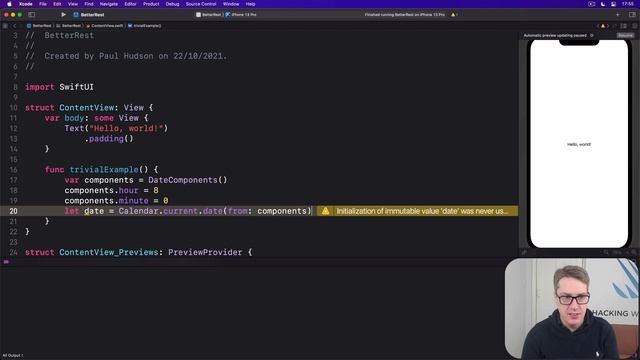Click 'ContentView' struct name on line 10
The height and width of the screenshot is (360, 640).
87,108
